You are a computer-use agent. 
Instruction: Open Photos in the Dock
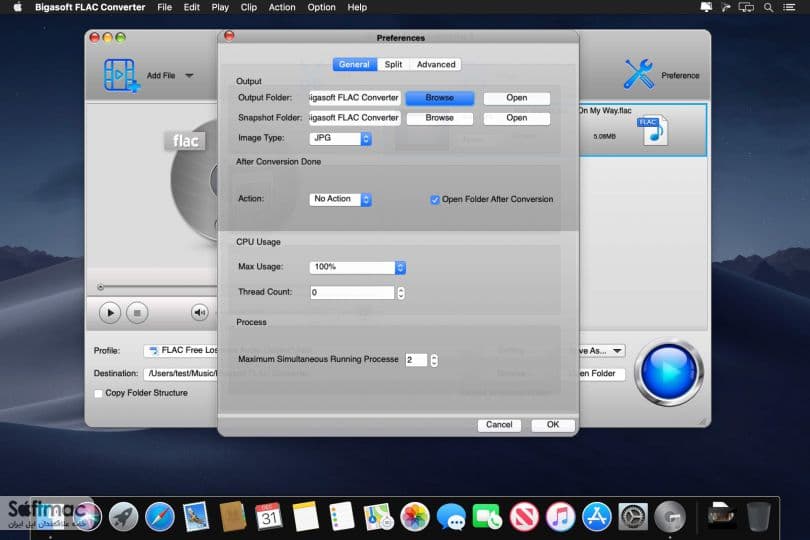point(414,516)
